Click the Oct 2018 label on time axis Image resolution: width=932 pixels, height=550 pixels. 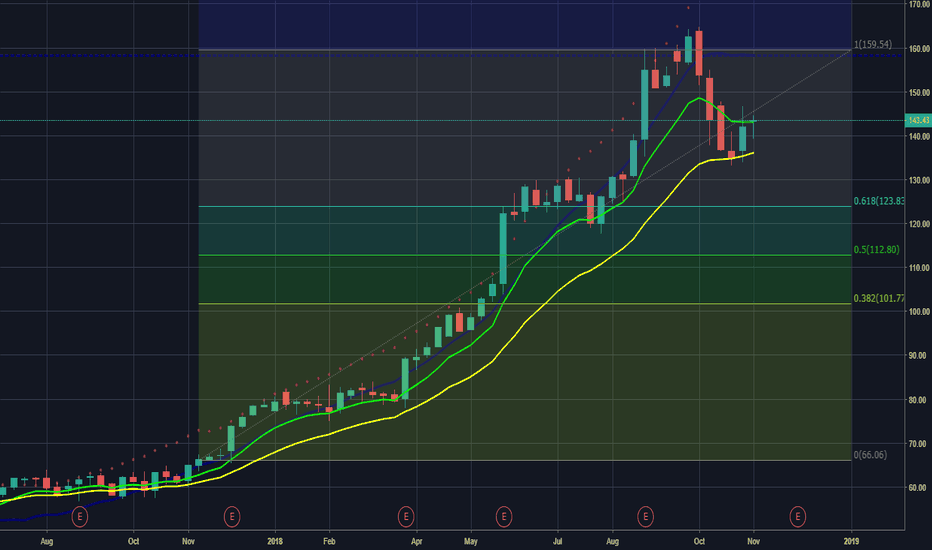(700, 542)
